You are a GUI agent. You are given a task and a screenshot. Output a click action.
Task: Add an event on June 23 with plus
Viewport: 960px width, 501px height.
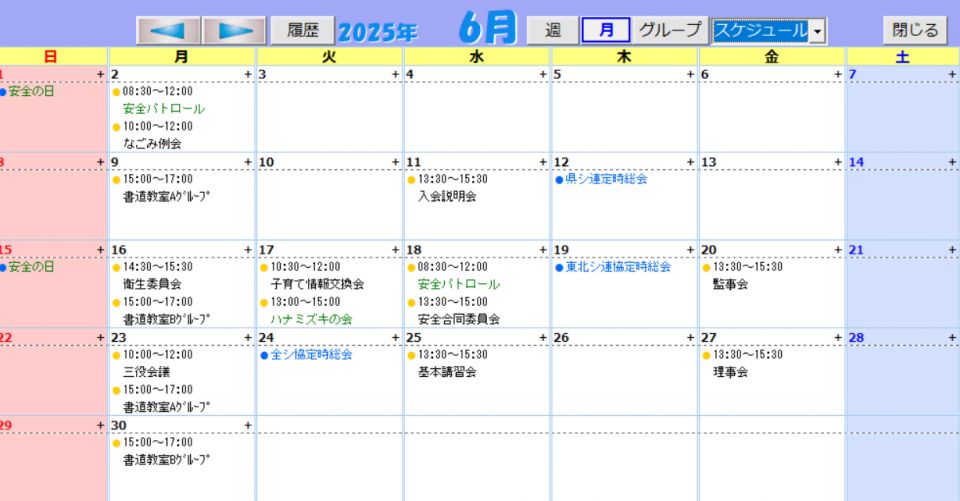tap(248, 337)
